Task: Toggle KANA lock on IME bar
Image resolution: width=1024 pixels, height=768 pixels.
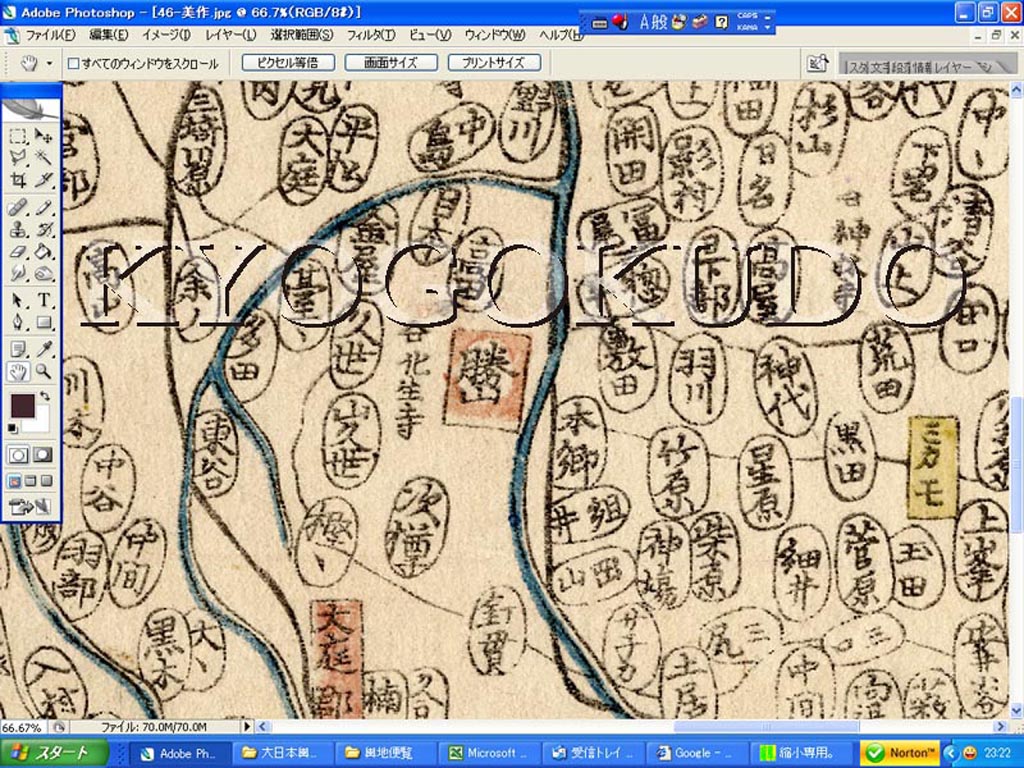Action: tap(746, 28)
